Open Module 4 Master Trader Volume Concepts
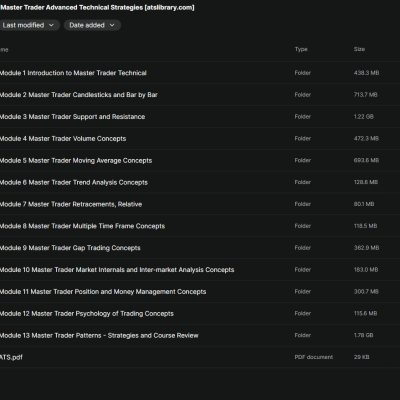 (x=63, y=139)
